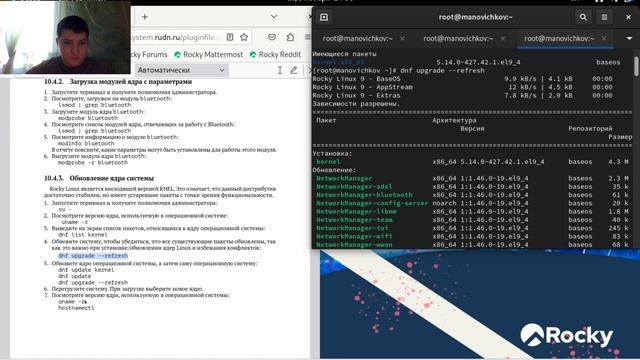Click the 'NetworkManager-adsl' package row
Screen dimensions: 640x360
coord(472,187)
